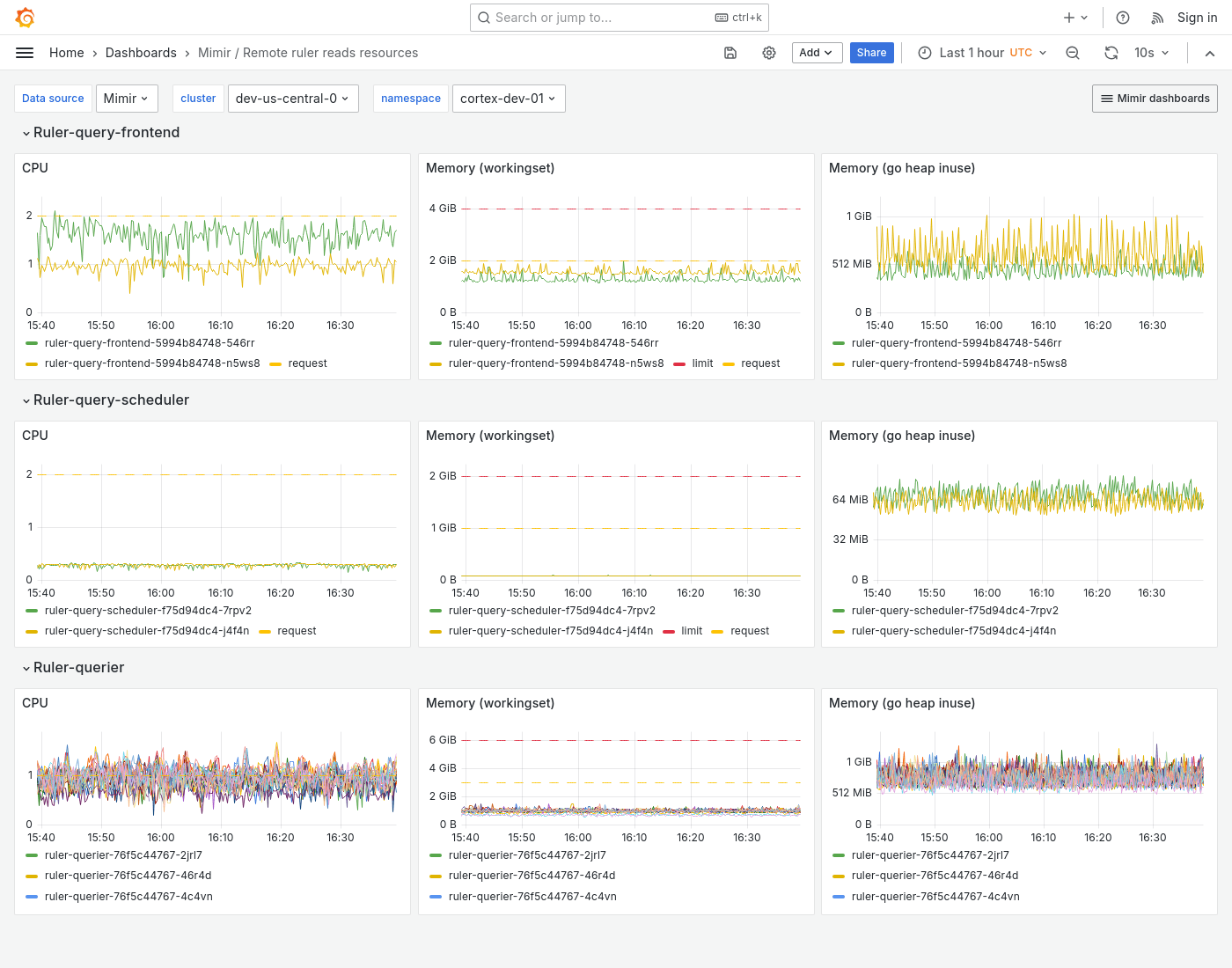Click the save dashboard icon
Screen dimensions: 1232x968
[730, 53]
